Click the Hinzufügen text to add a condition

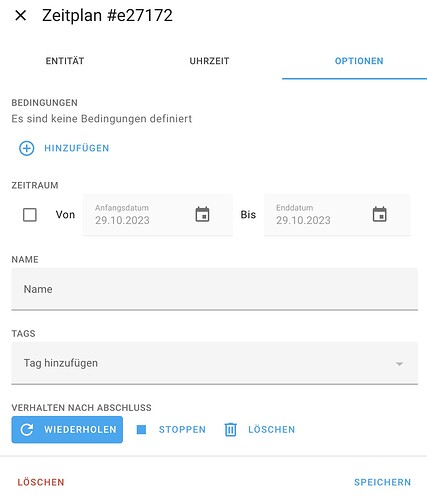coord(77,148)
